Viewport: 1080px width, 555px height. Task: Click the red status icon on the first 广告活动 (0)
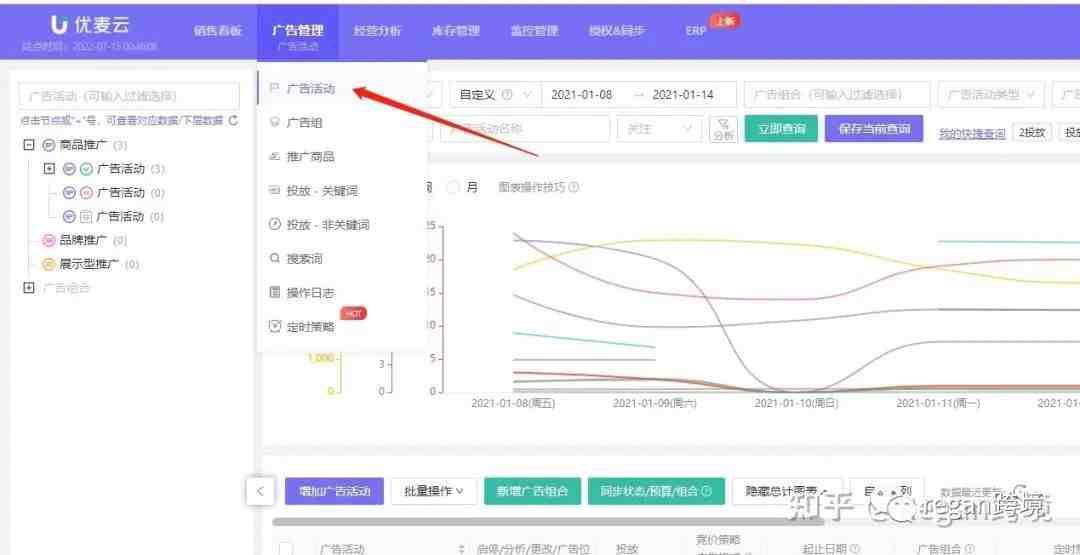[86, 192]
